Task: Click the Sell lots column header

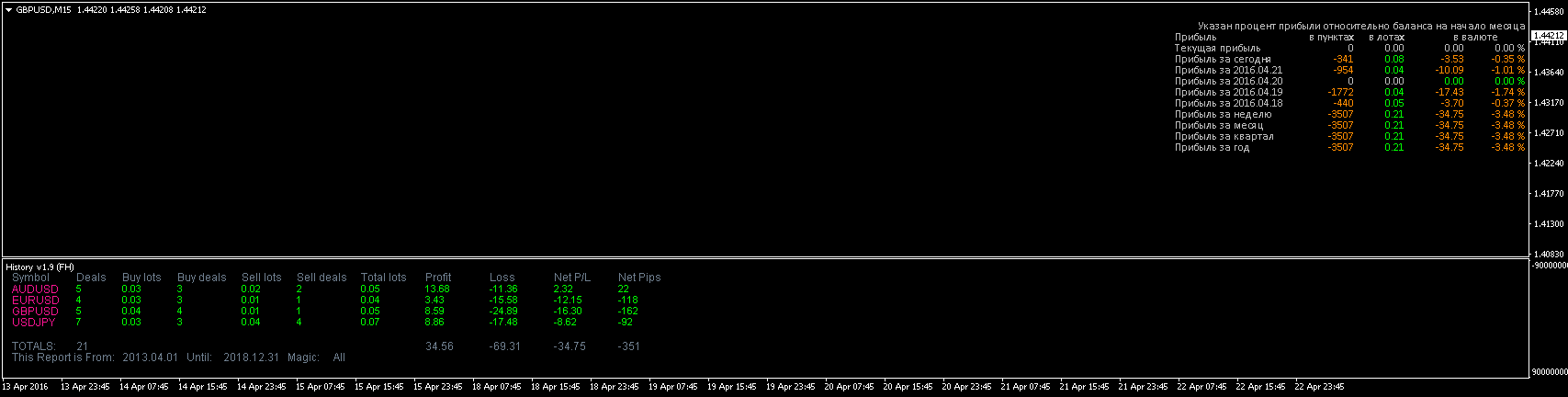Action: tap(262, 278)
